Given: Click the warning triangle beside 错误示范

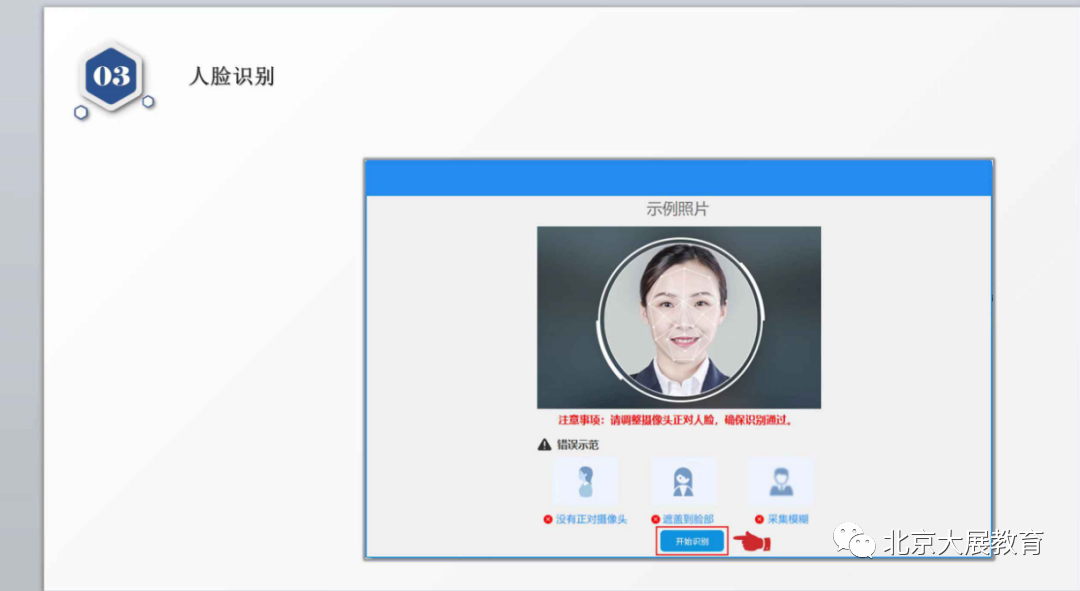Looking at the screenshot, I should tap(544, 444).
